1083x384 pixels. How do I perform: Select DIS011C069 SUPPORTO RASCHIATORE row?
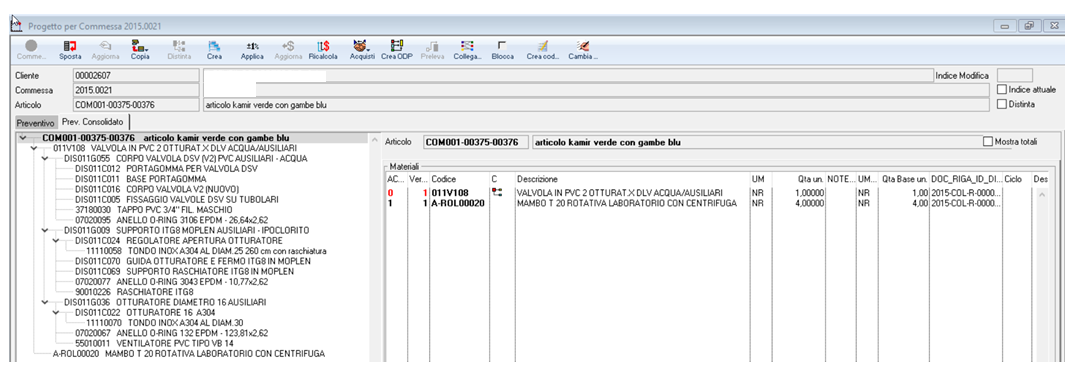click(x=184, y=271)
